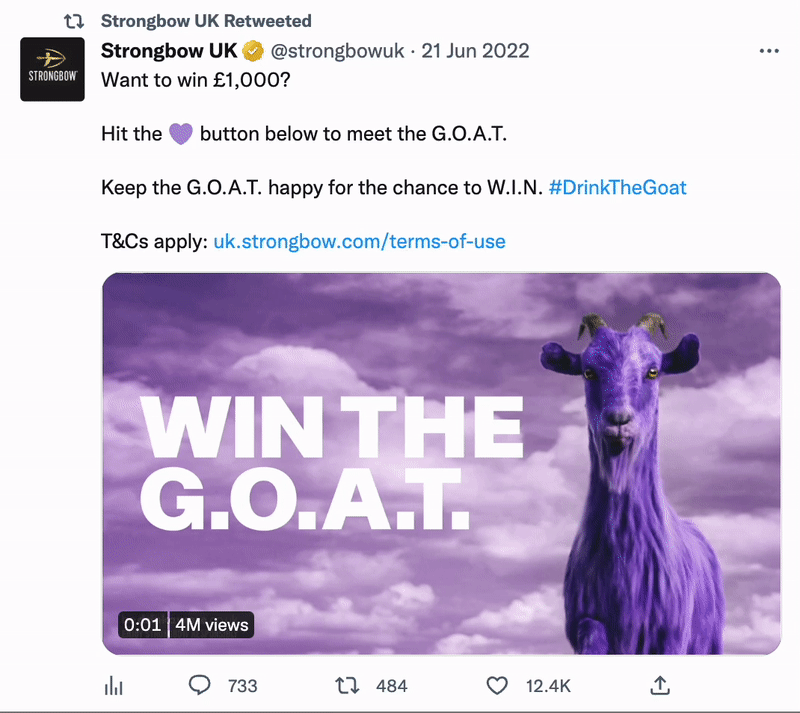Play the WIN THE G.O.A.T. video
The height and width of the screenshot is (713, 800).
tap(441, 463)
